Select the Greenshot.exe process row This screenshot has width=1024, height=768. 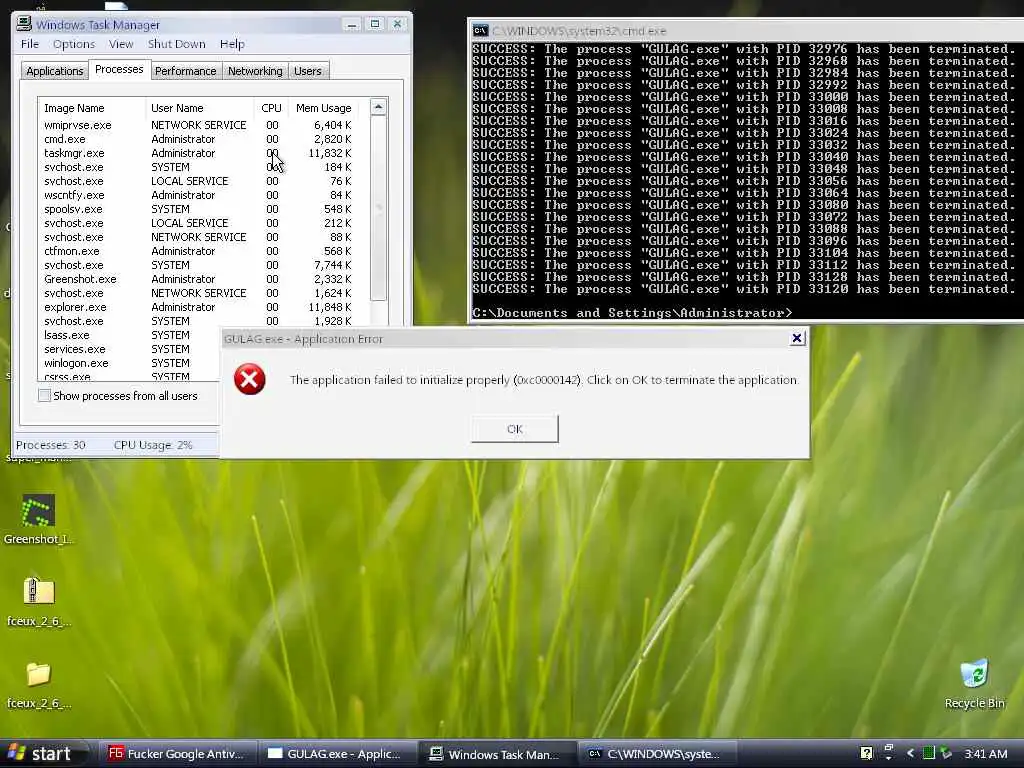198,279
